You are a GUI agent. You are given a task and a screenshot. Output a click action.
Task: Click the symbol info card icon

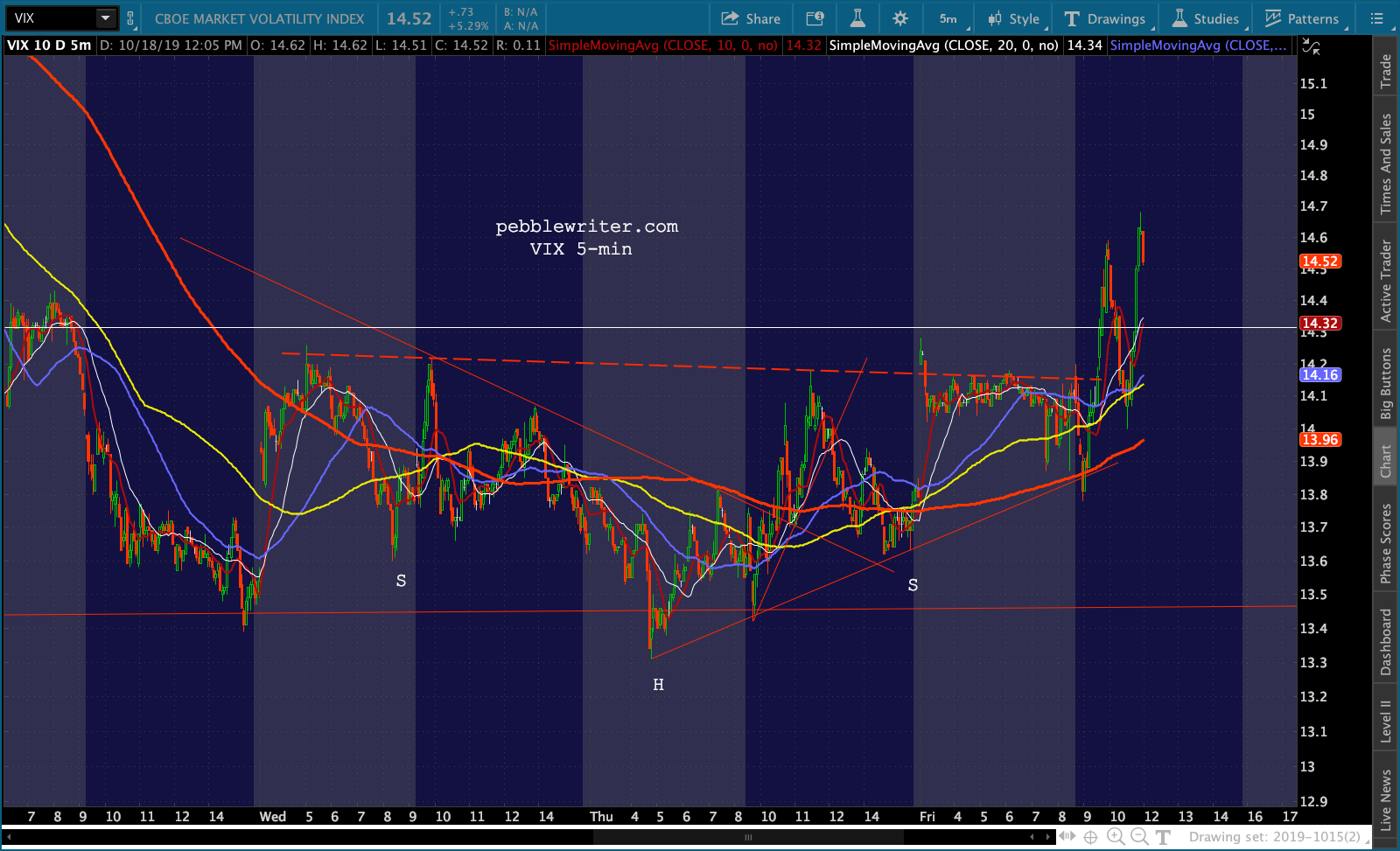815,18
